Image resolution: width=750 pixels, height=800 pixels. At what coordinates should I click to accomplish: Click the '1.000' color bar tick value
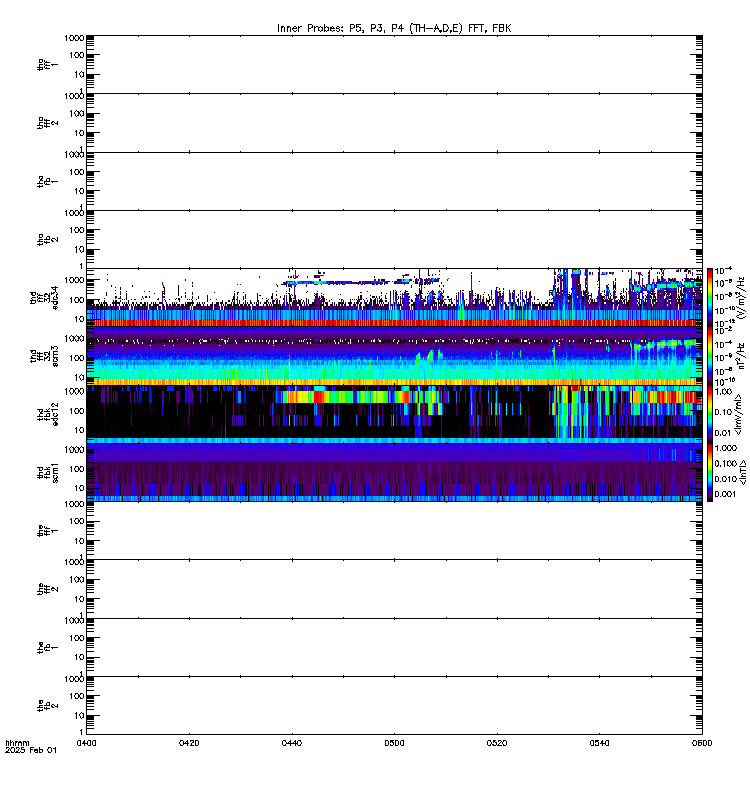[x=726, y=448]
